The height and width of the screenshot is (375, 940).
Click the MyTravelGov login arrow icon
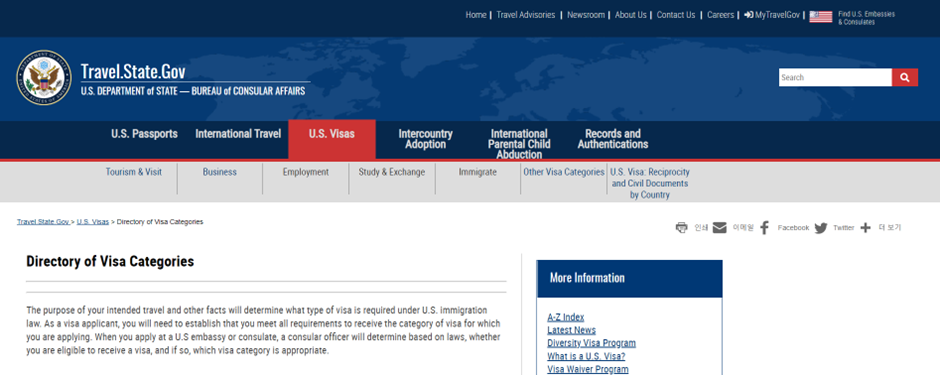[x=749, y=15]
